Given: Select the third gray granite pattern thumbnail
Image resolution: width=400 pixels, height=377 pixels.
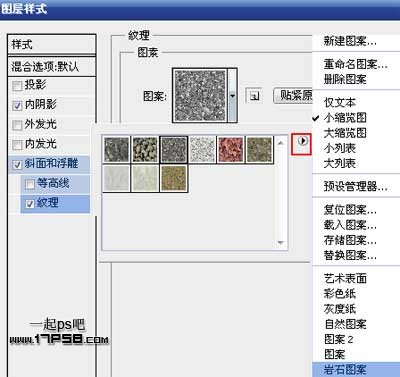Looking at the screenshot, I should tap(174, 150).
